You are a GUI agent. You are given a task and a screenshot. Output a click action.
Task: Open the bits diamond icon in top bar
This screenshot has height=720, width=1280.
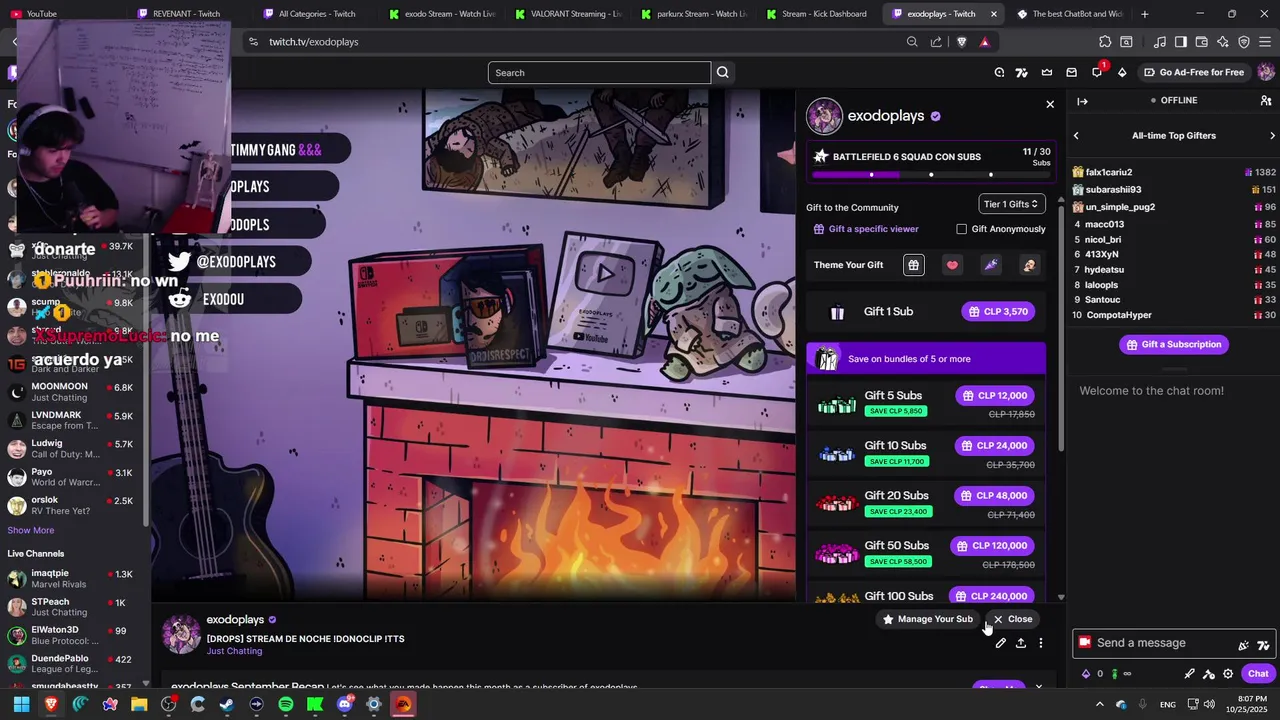pos(1122,72)
